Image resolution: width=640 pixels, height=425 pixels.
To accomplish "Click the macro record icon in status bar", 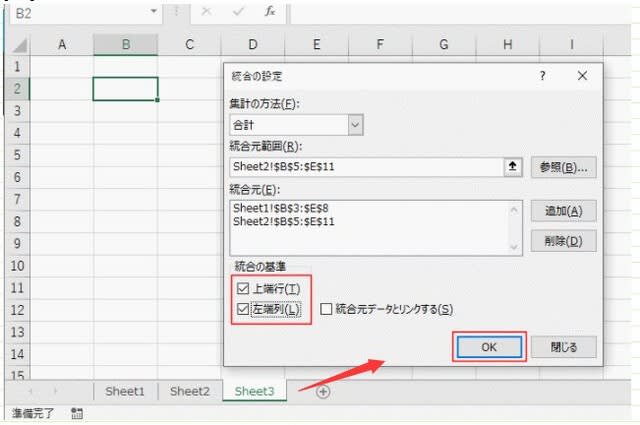I will [x=77, y=413].
